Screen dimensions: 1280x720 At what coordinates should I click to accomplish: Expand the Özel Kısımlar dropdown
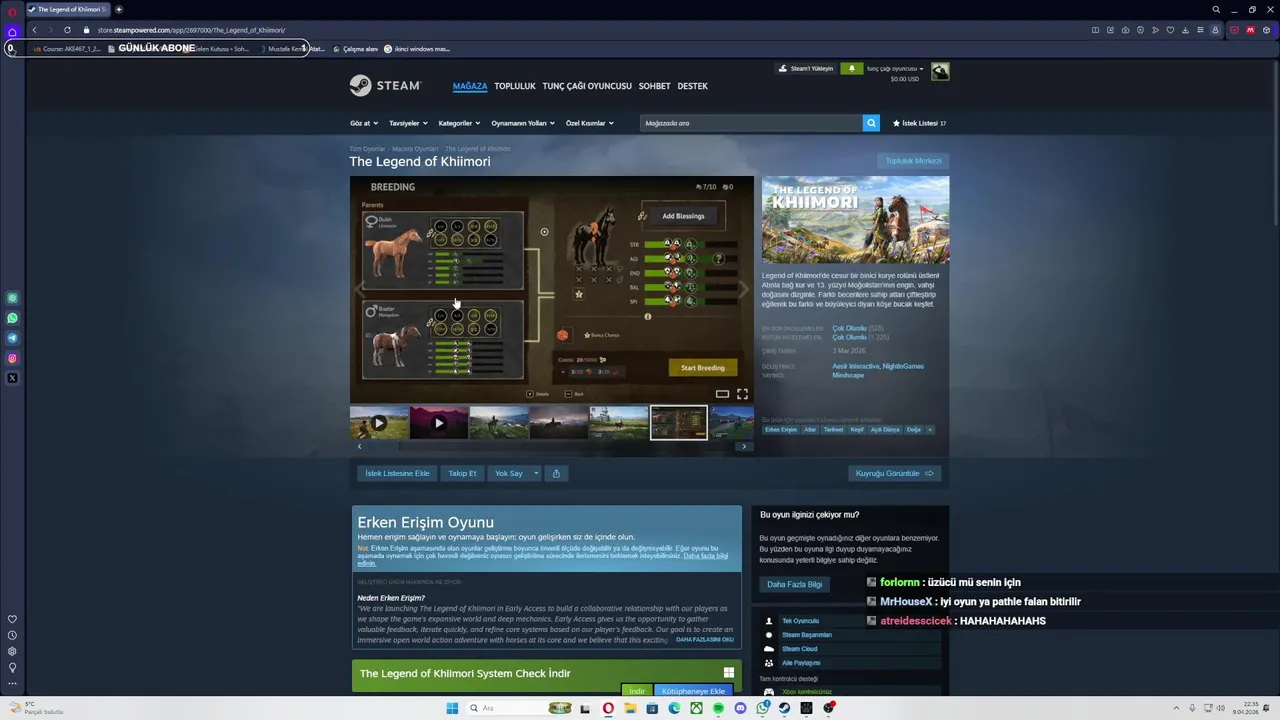click(590, 123)
